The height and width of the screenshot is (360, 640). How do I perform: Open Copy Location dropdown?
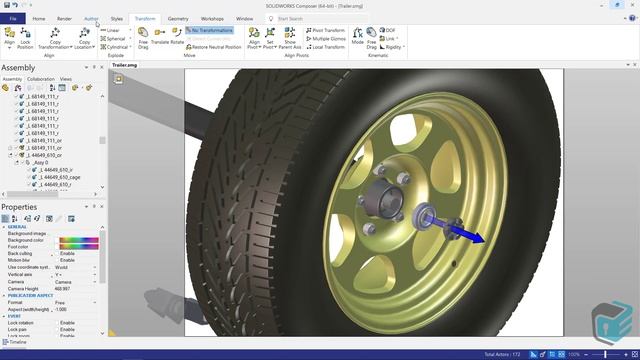(x=93, y=47)
